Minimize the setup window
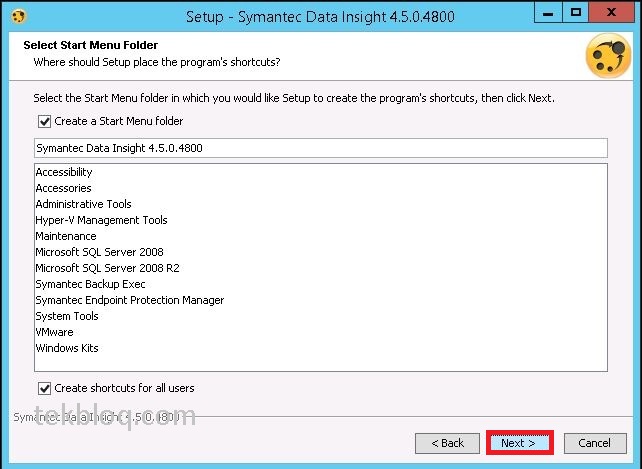The image size is (642, 469). pyautogui.click(x=548, y=13)
